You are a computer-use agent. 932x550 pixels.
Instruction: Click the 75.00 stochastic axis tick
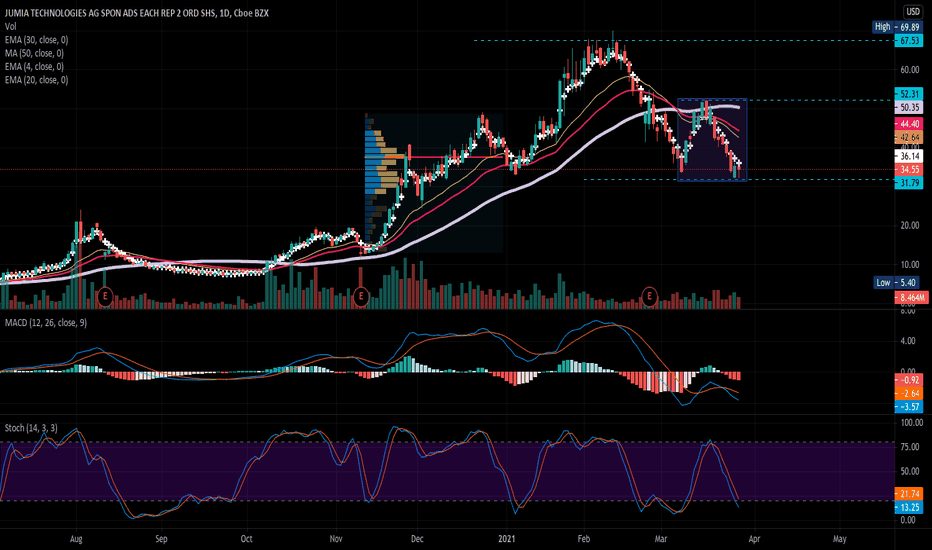click(x=912, y=447)
